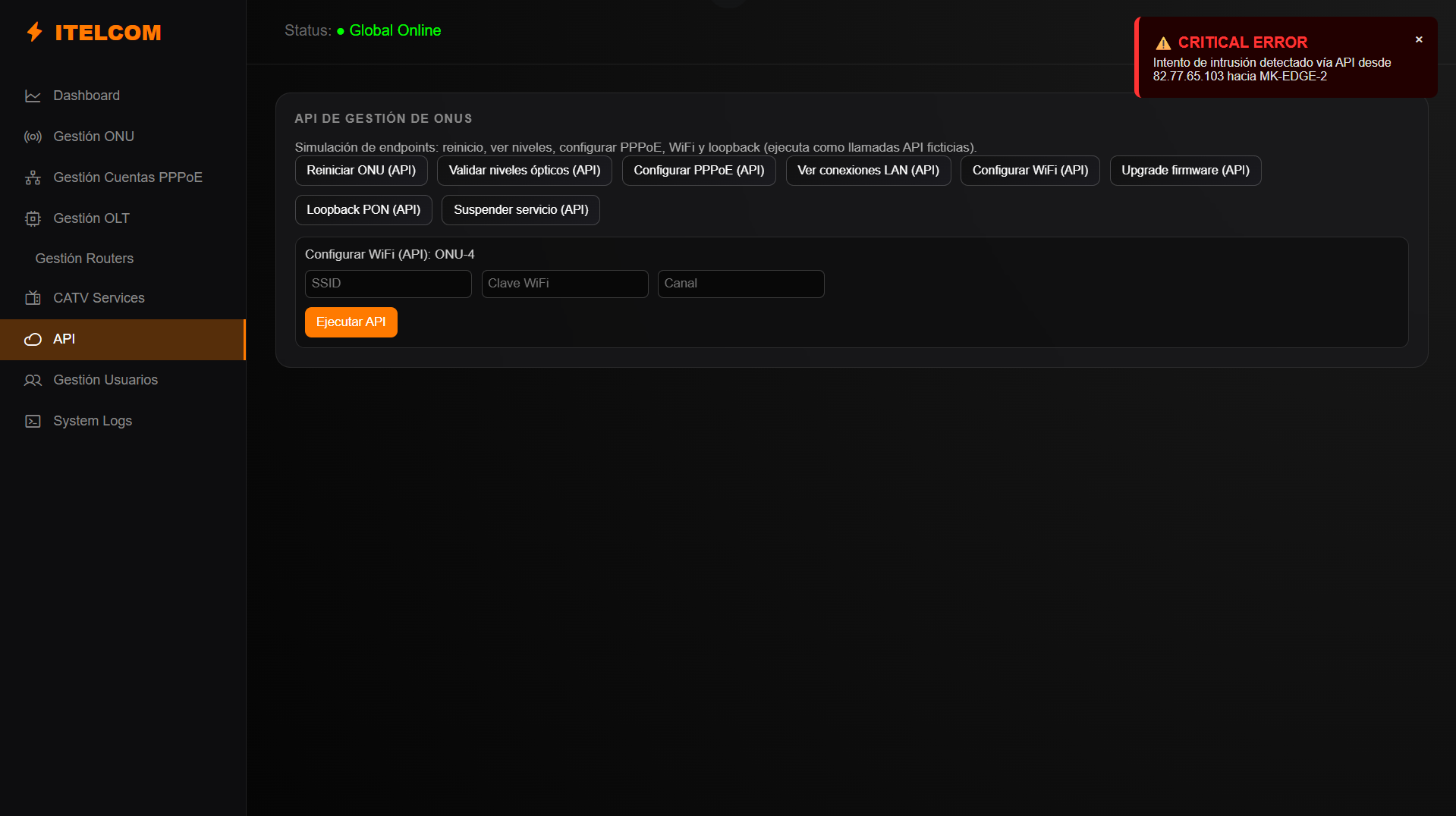Click Loopback PON (API) button
Image resolution: width=1456 pixels, height=816 pixels.
[363, 210]
